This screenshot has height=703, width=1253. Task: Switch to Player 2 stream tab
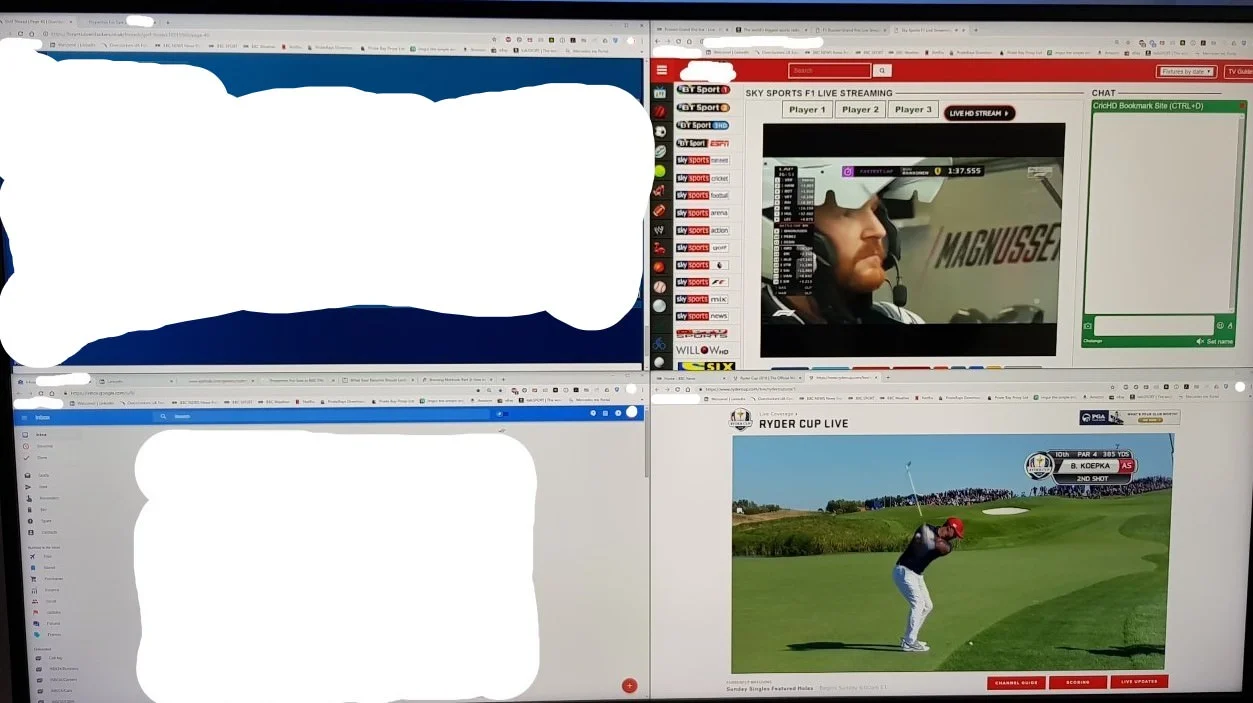click(x=860, y=110)
